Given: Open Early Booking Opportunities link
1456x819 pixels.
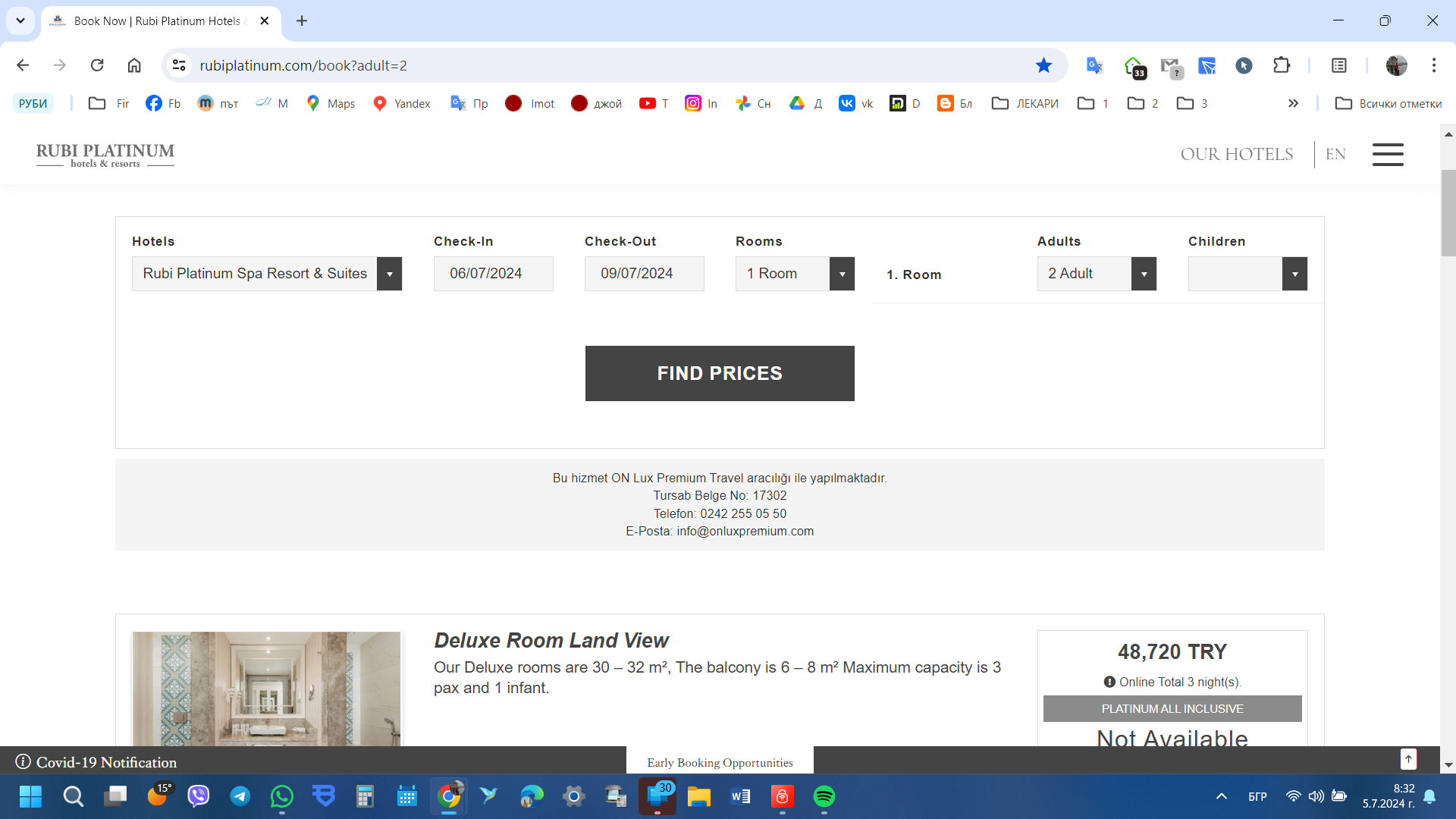Looking at the screenshot, I should coord(720,762).
